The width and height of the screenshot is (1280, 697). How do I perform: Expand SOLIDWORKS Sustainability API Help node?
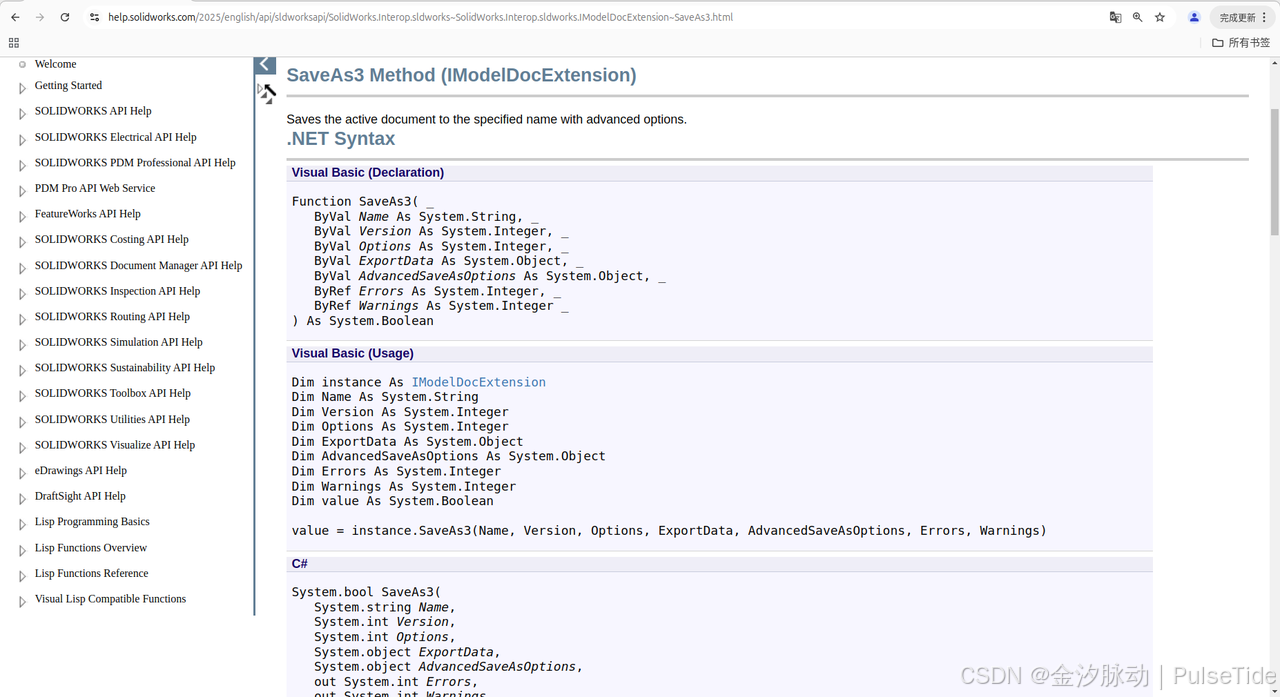[x=22, y=371]
